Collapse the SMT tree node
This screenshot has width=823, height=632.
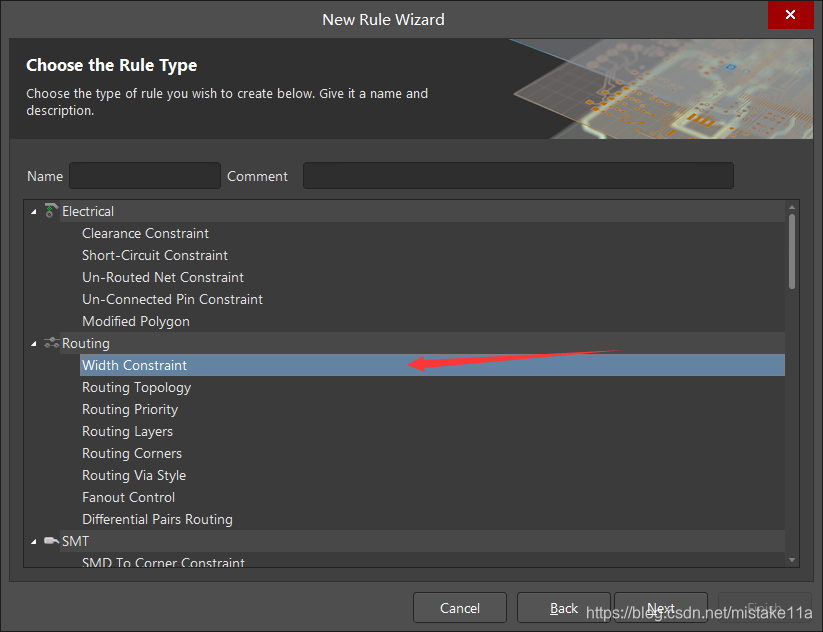(x=34, y=542)
